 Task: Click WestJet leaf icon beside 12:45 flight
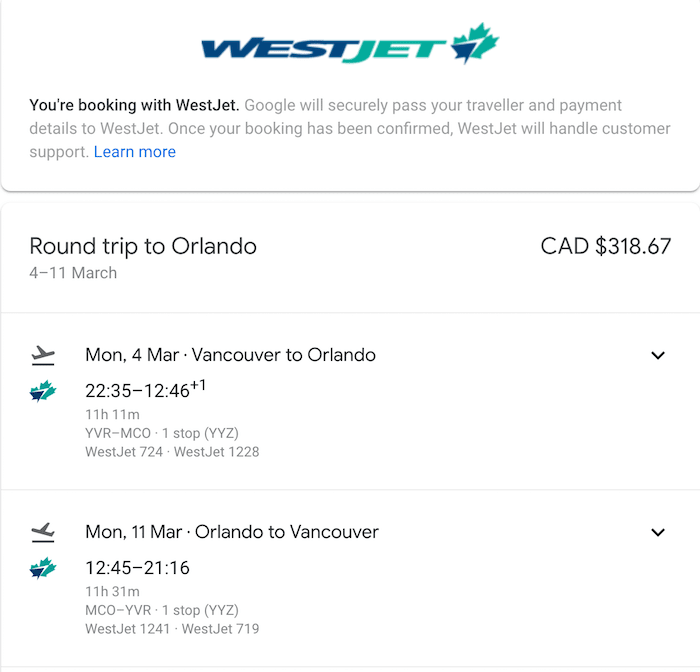(x=43, y=568)
